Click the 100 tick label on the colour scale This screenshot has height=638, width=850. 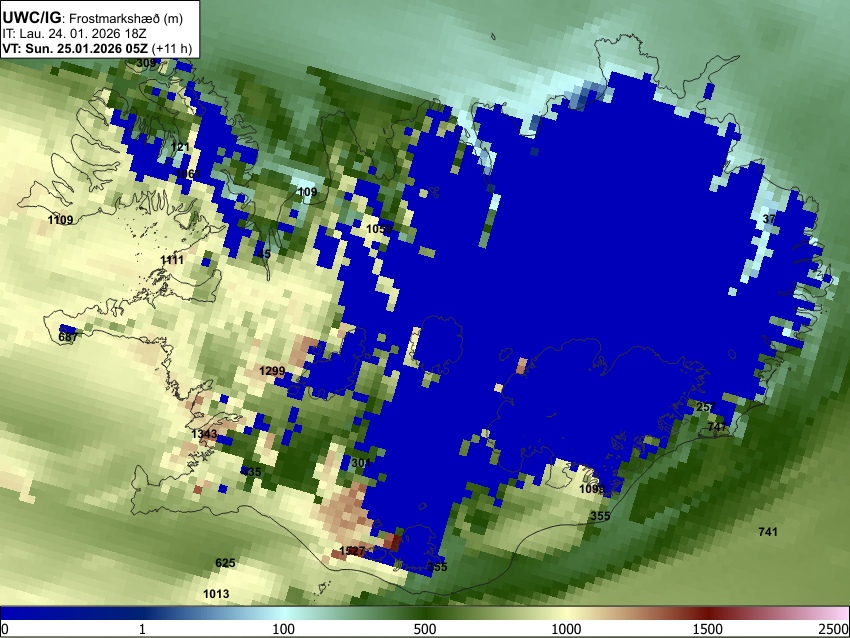tap(284, 629)
